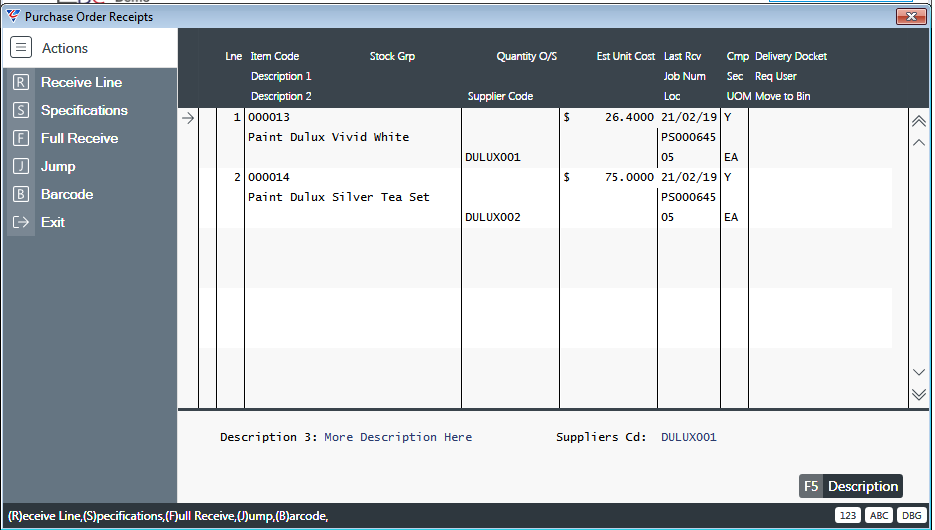The width and height of the screenshot is (935, 530).
Task: Click description Paint Dulux Vivid White
Action: (329, 137)
